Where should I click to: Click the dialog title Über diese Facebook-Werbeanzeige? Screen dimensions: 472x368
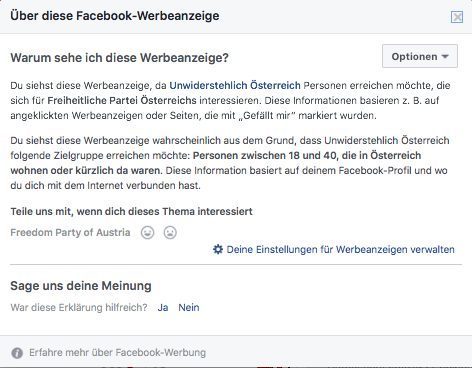point(115,16)
